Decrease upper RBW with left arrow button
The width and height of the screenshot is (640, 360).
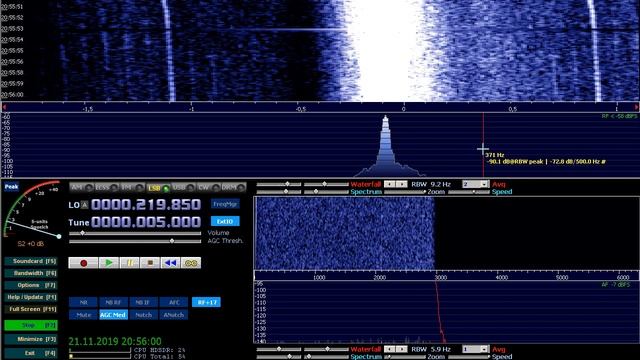click(x=390, y=184)
